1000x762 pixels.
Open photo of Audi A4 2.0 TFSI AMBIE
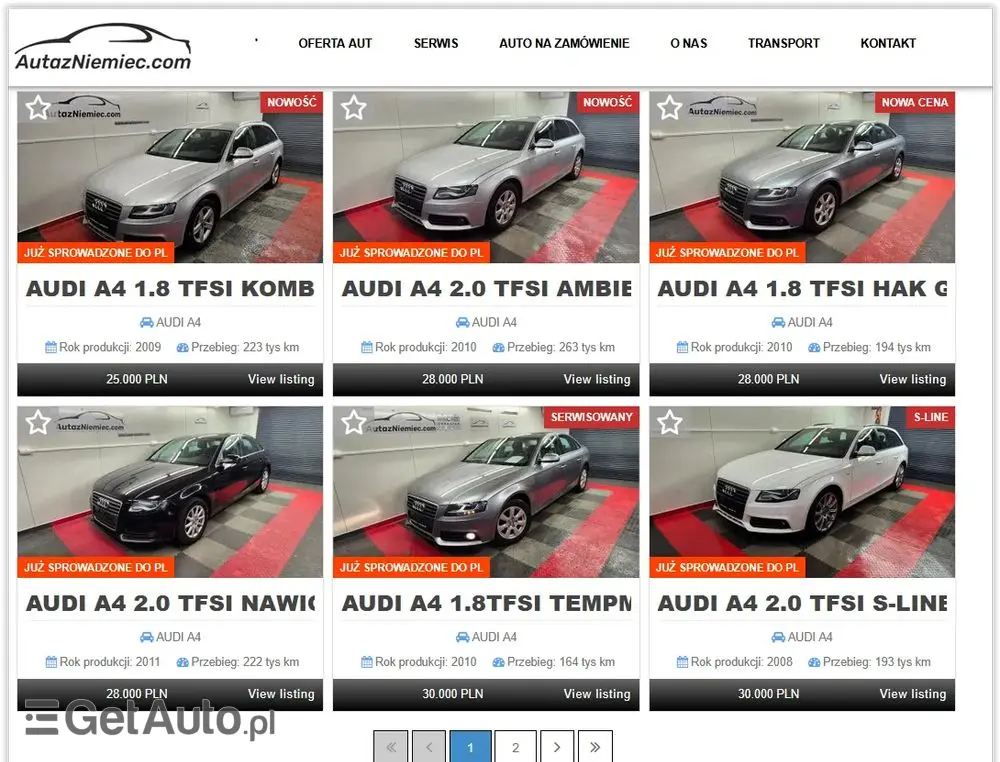click(x=486, y=177)
